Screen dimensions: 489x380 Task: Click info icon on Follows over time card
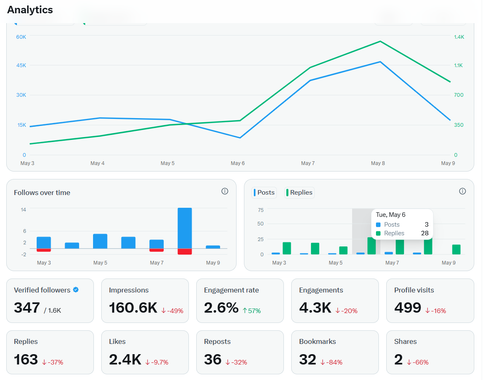tap(225, 191)
